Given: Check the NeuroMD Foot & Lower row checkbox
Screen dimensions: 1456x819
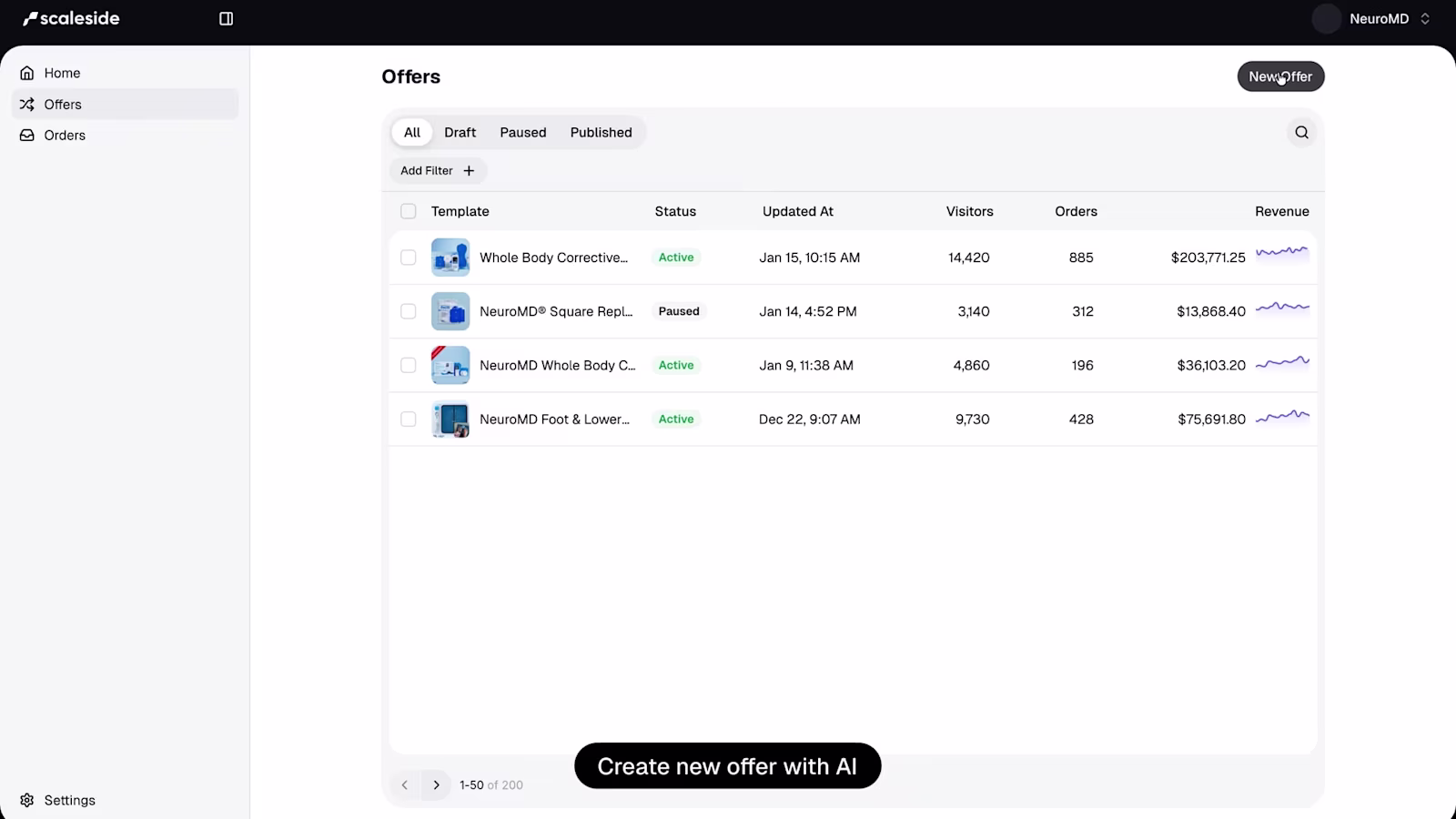Looking at the screenshot, I should point(409,419).
